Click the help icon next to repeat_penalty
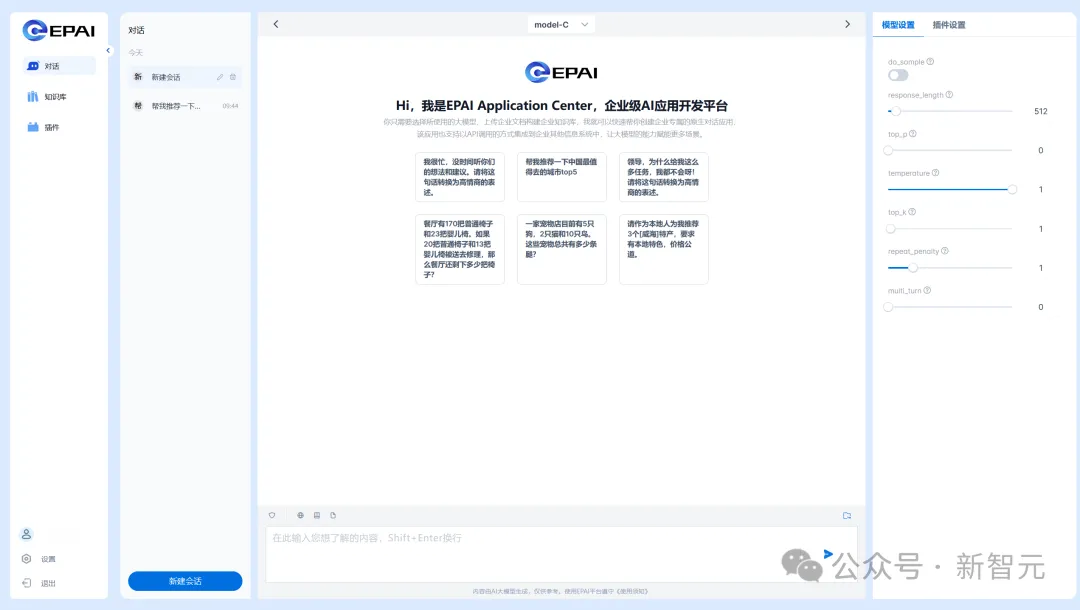The height and width of the screenshot is (610, 1080). click(945, 251)
